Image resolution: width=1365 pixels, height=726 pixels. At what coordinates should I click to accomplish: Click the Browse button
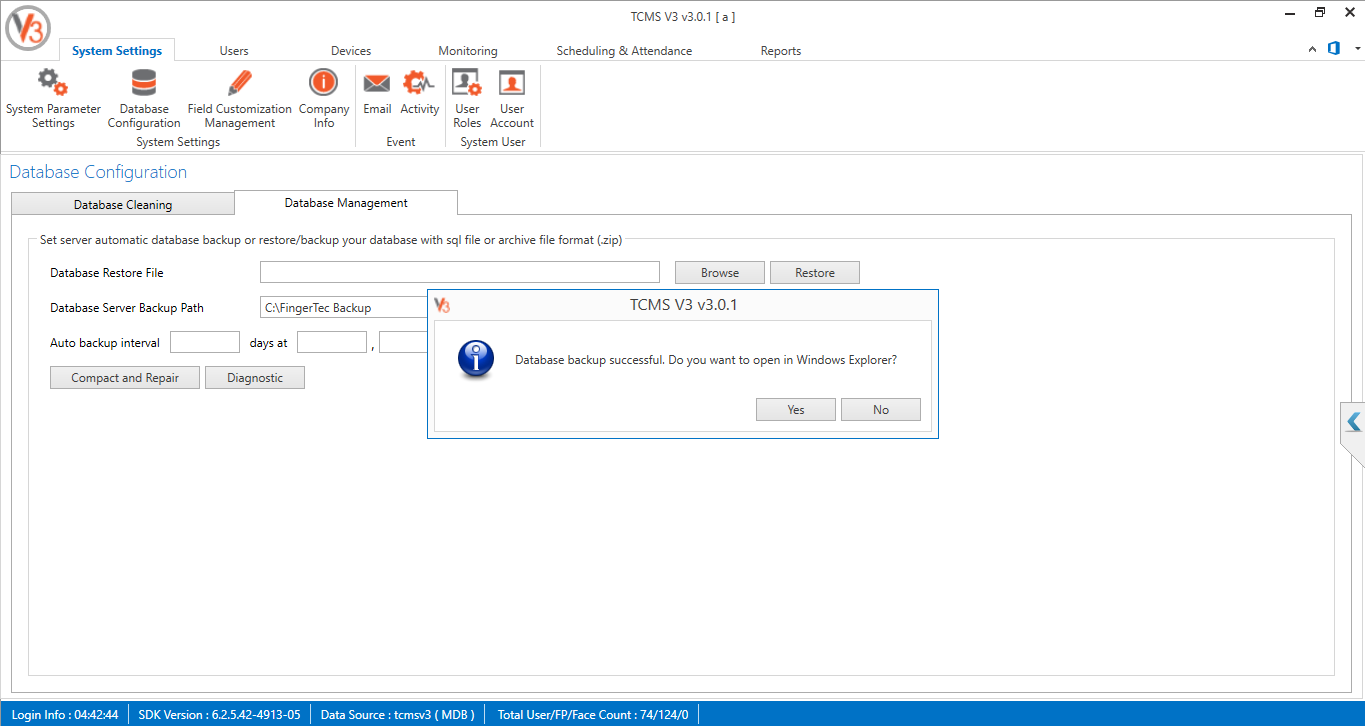point(720,273)
